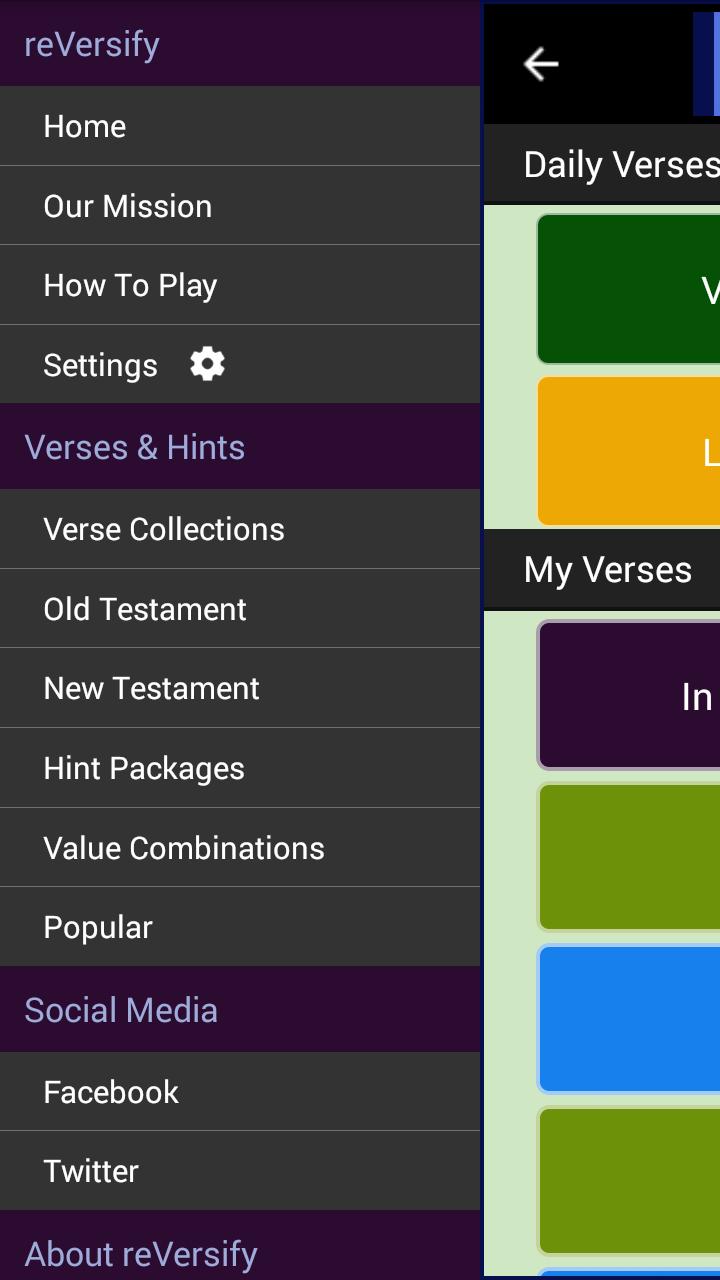The height and width of the screenshot is (1280, 720).
Task: Tap the back arrow icon
Action: [541, 64]
